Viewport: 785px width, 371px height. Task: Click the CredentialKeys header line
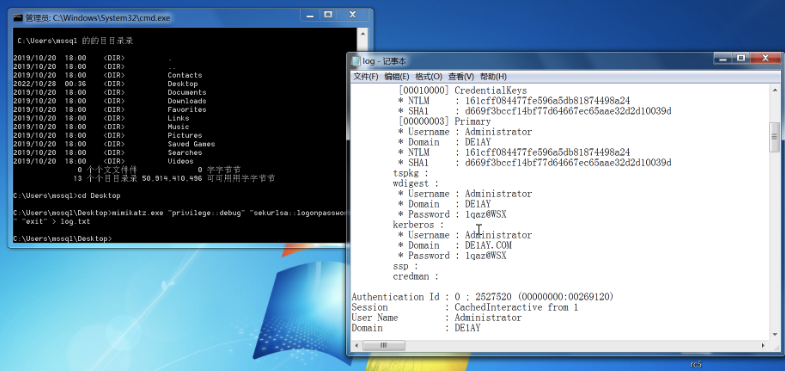pos(463,91)
